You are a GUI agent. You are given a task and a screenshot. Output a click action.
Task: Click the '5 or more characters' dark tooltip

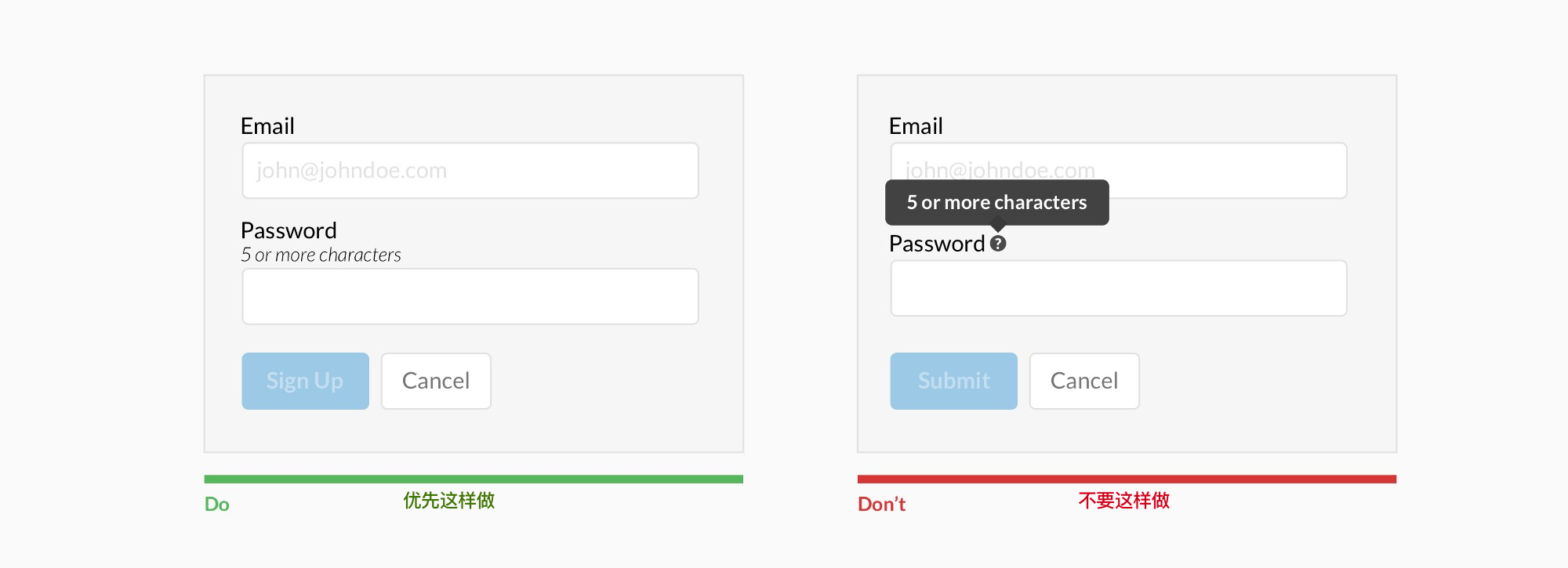pyautogui.click(x=997, y=203)
